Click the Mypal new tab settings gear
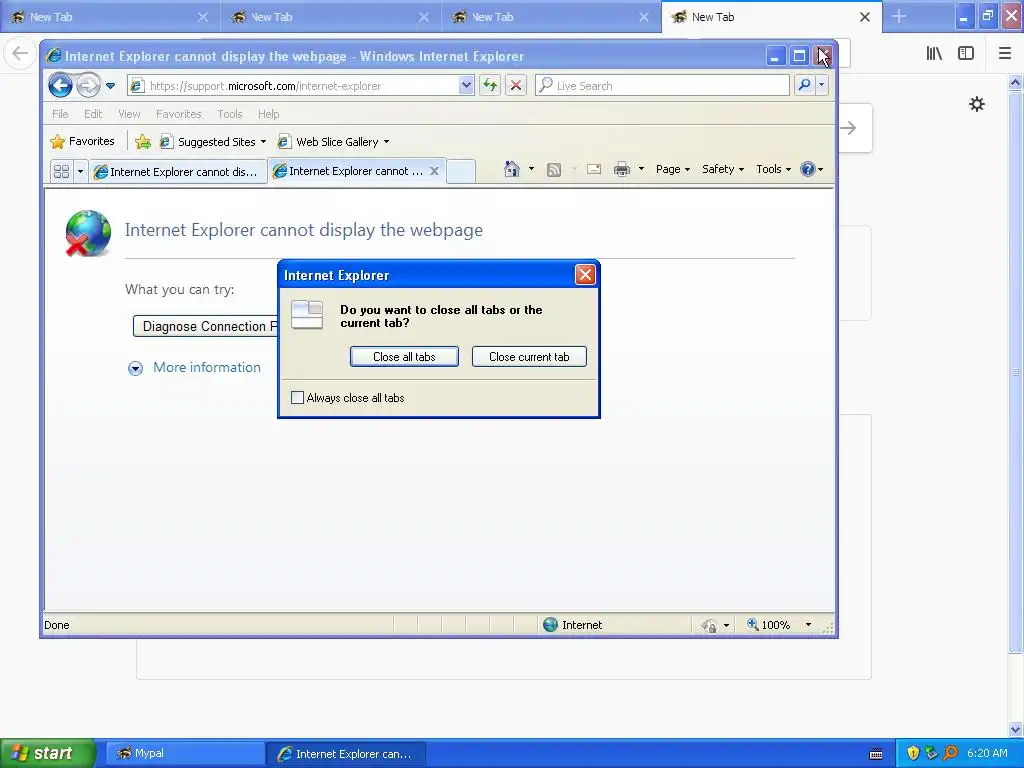The image size is (1024, 768). point(976,104)
